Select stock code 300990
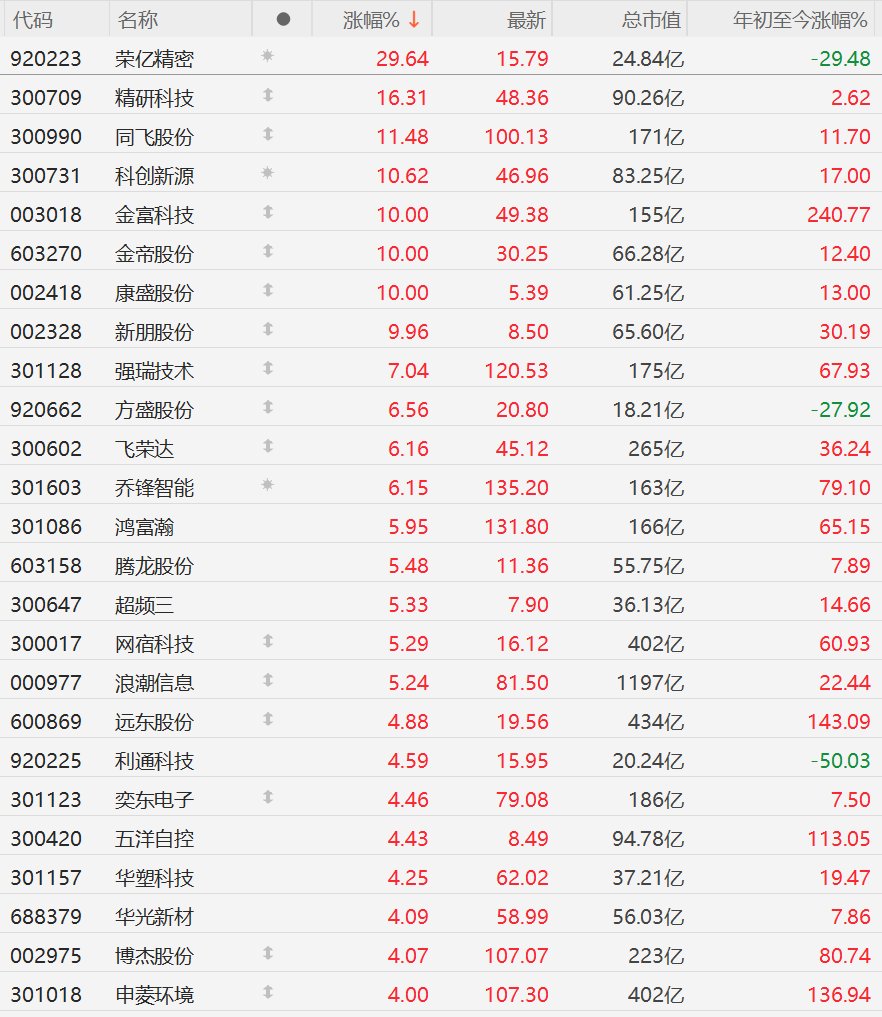 click(46, 137)
